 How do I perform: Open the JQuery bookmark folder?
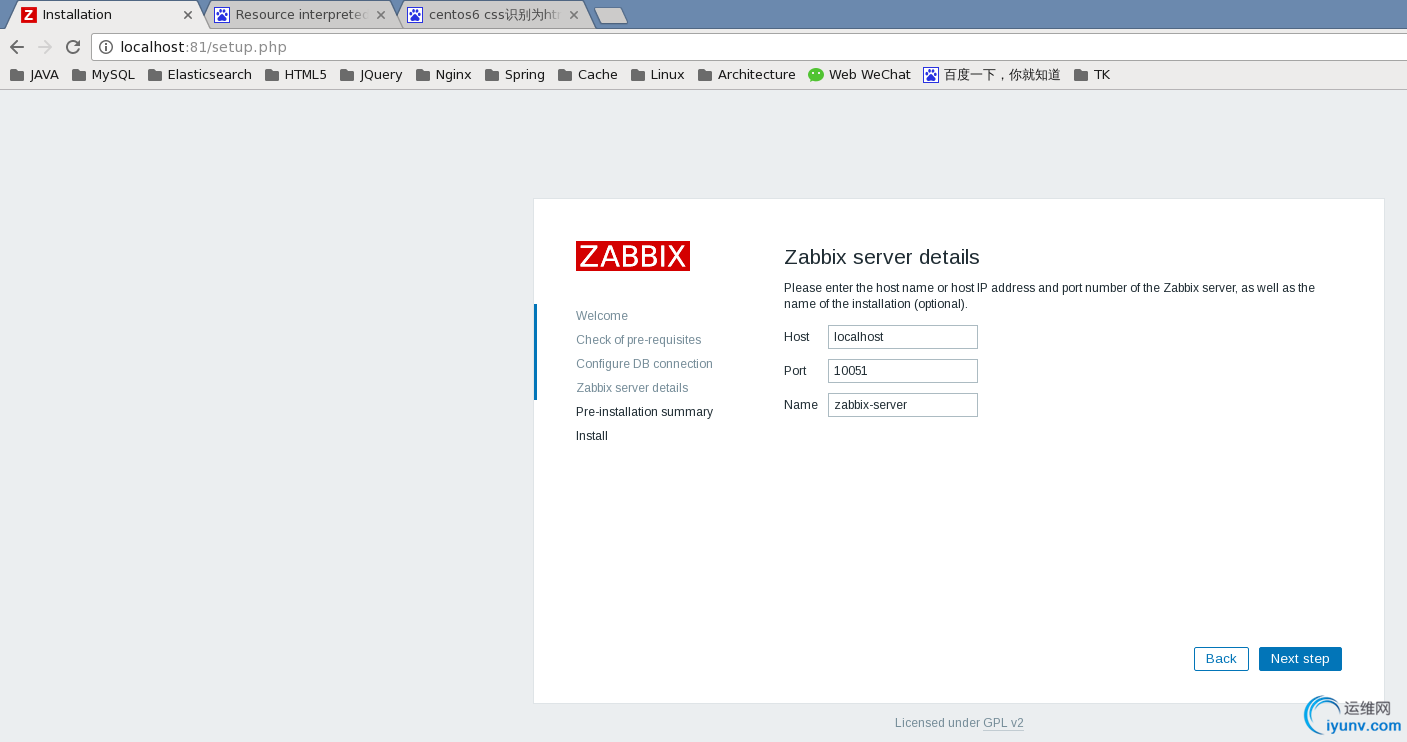pos(371,75)
